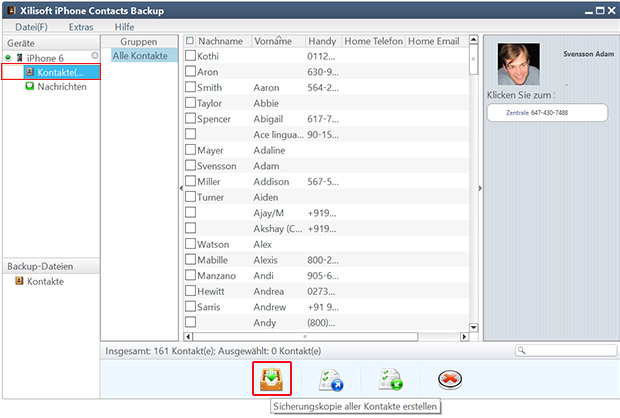Click the Svensson Adam contact photo
The height and width of the screenshot is (418, 620).
point(518,64)
